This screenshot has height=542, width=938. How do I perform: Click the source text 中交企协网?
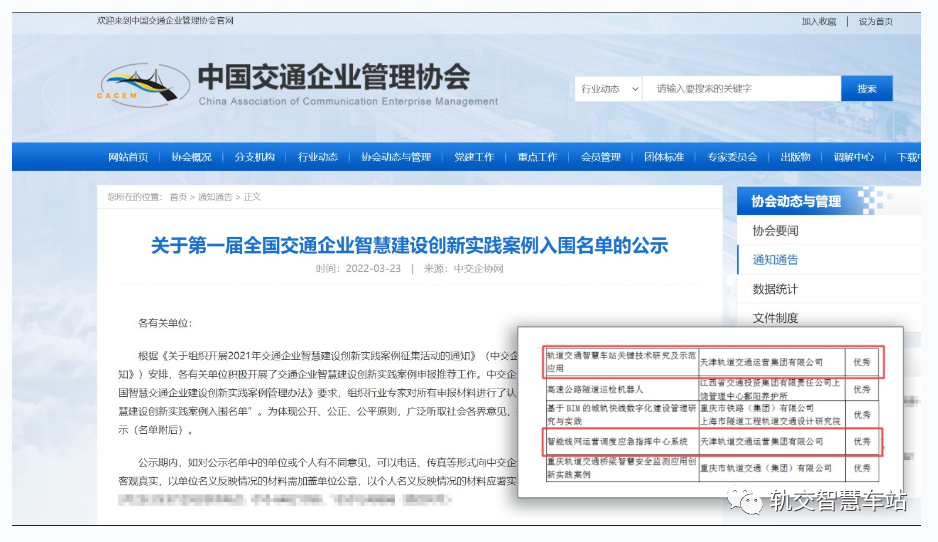click(479, 269)
